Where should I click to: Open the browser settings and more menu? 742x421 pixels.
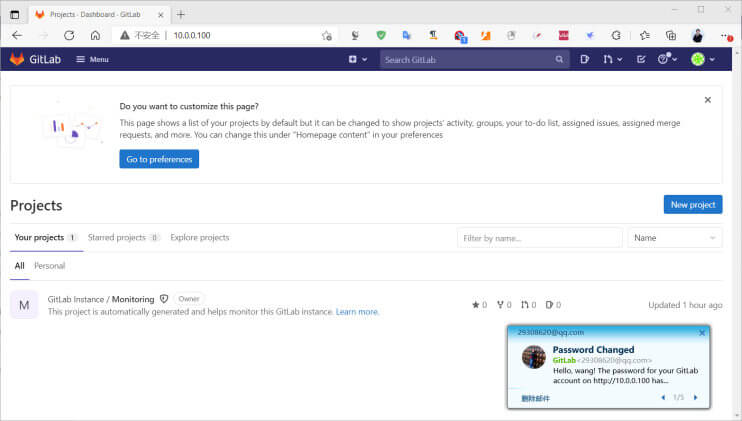click(726, 36)
